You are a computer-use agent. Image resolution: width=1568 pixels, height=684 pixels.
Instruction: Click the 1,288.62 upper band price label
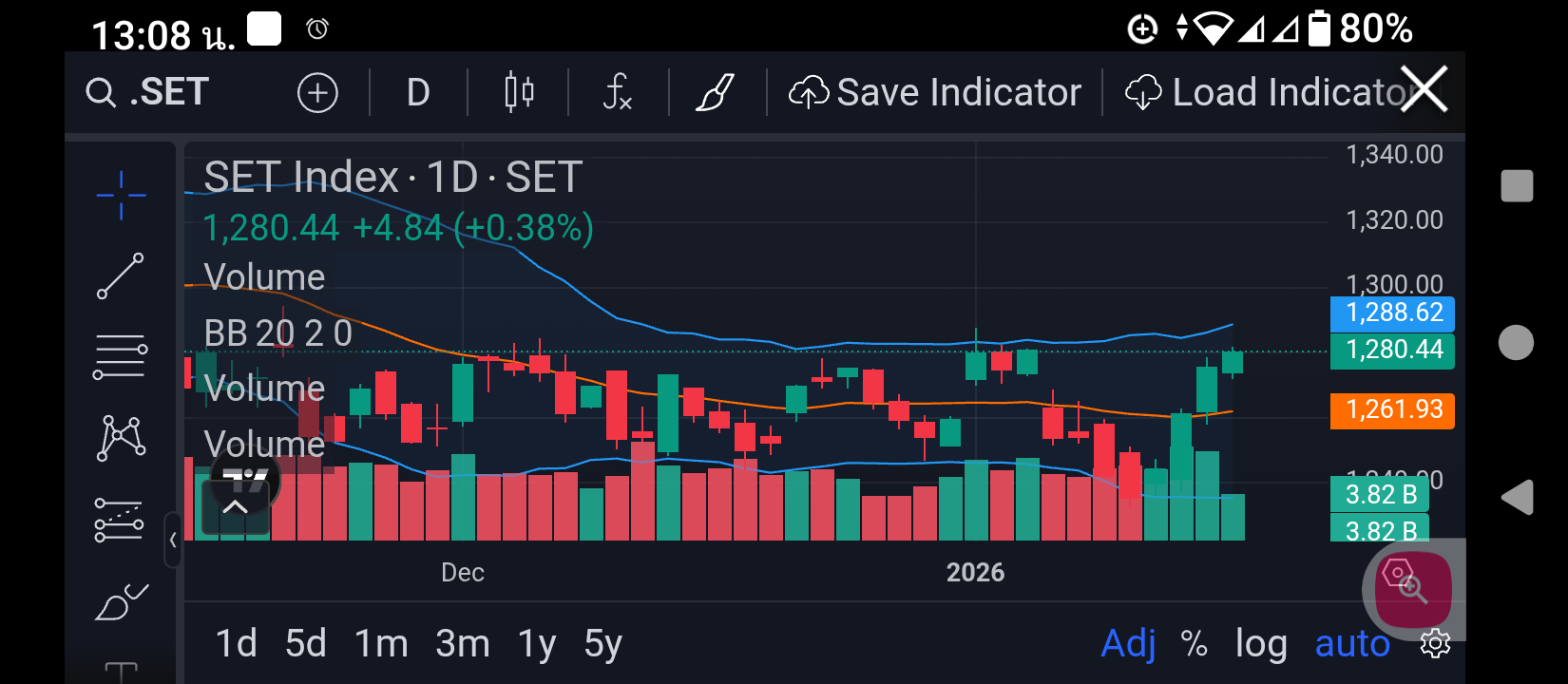pyautogui.click(x=1392, y=313)
